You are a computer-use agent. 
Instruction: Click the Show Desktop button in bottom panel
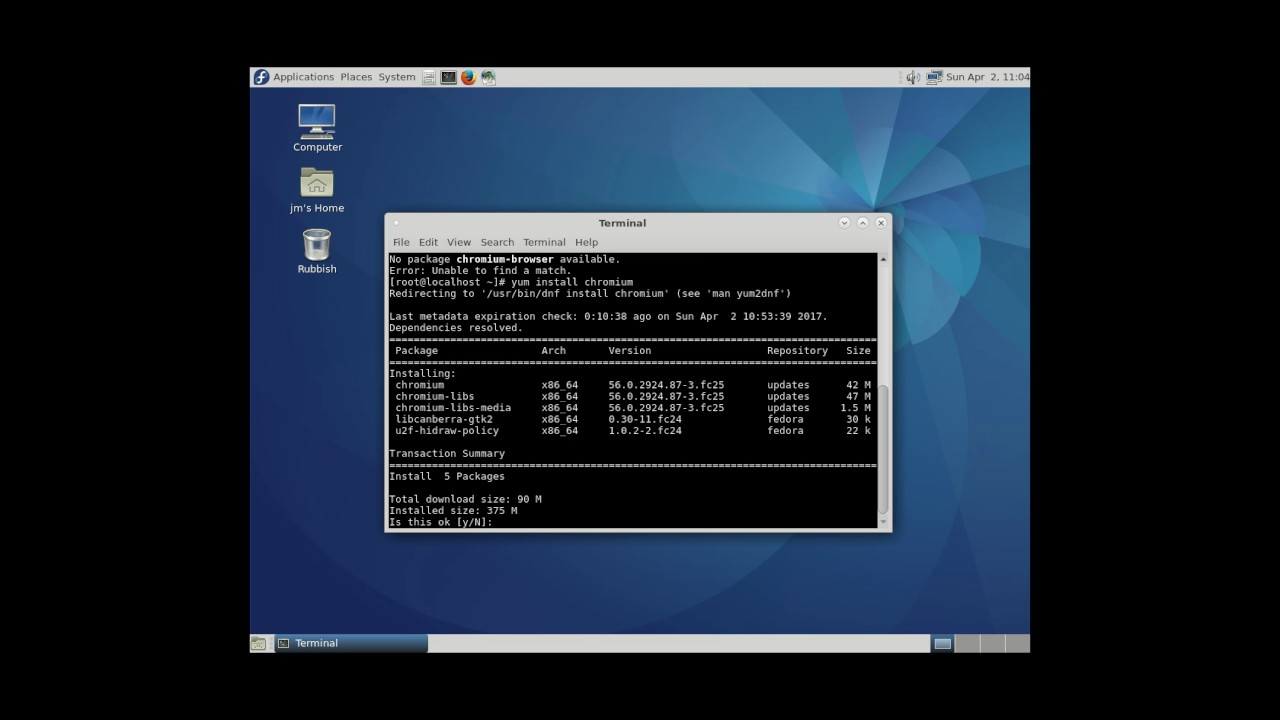click(x=259, y=643)
